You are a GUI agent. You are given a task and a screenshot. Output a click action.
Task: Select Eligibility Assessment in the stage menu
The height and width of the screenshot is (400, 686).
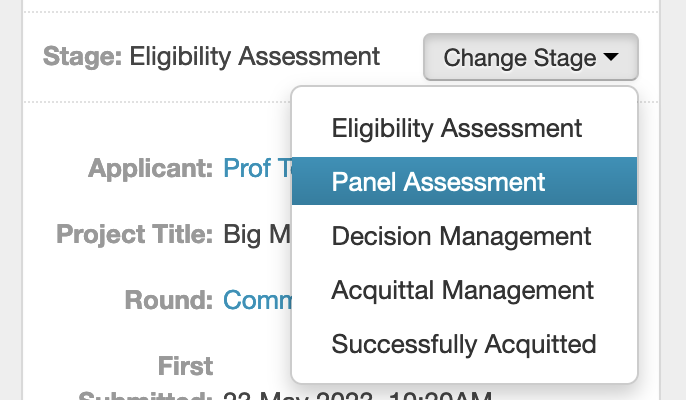457,128
